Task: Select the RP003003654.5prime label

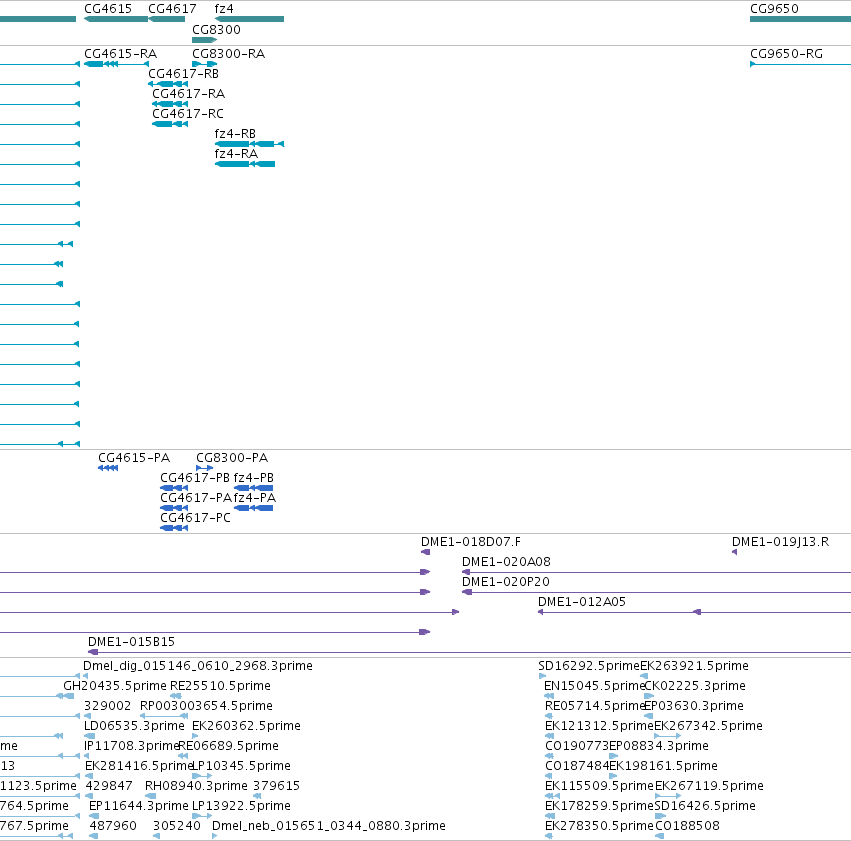Action: click(206, 706)
